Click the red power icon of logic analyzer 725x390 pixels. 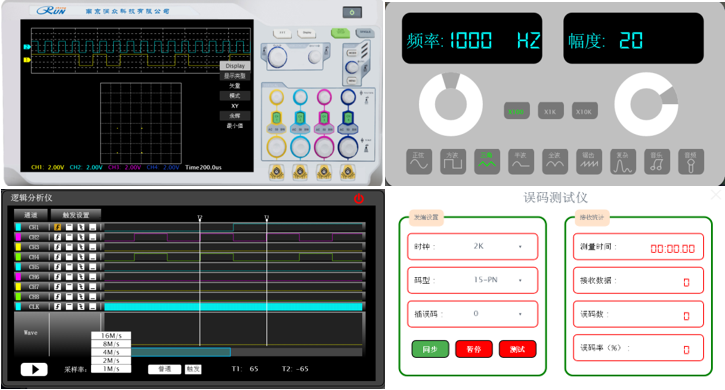[x=359, y=198]
